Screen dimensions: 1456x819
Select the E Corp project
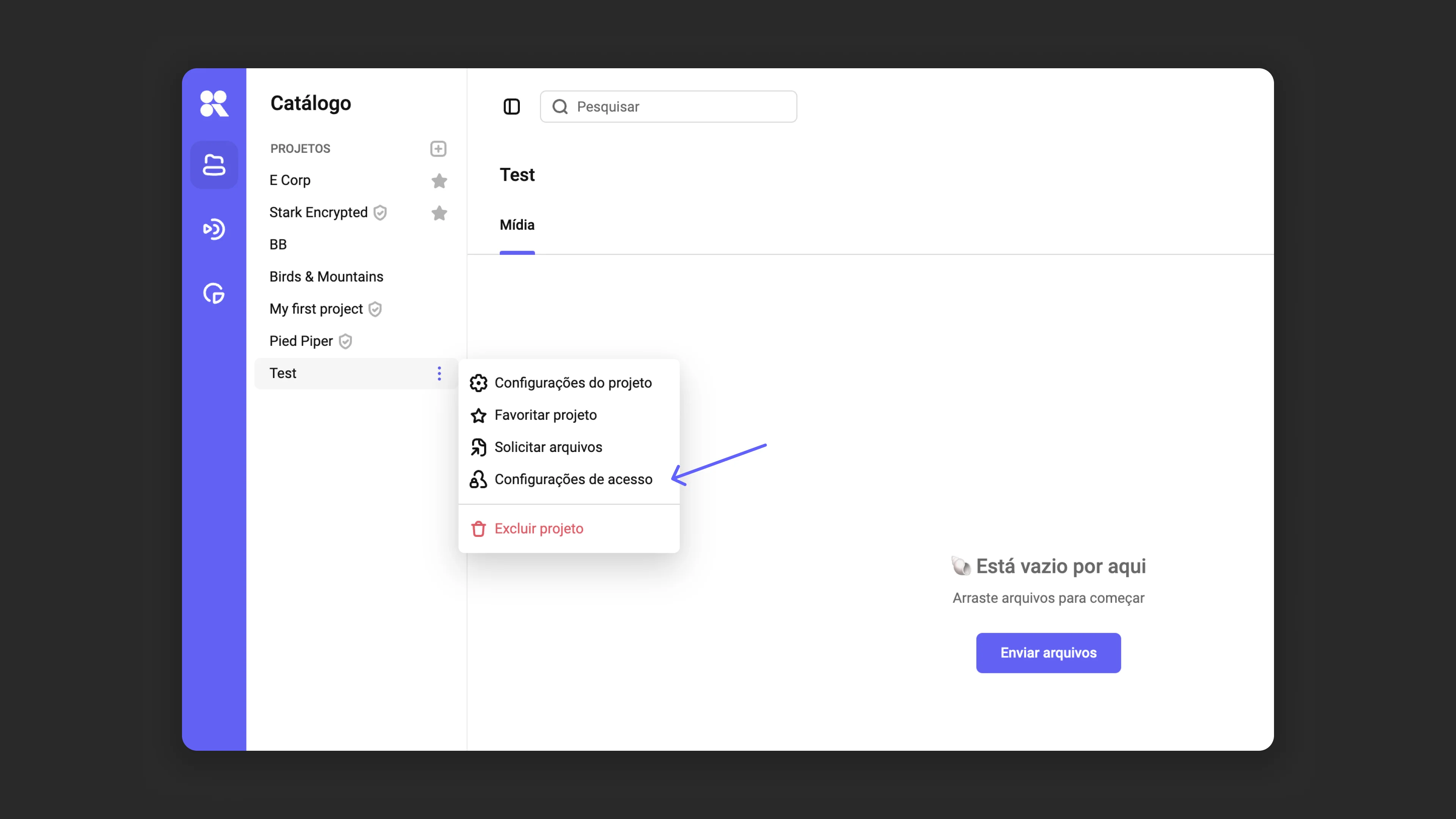point(290,180)
